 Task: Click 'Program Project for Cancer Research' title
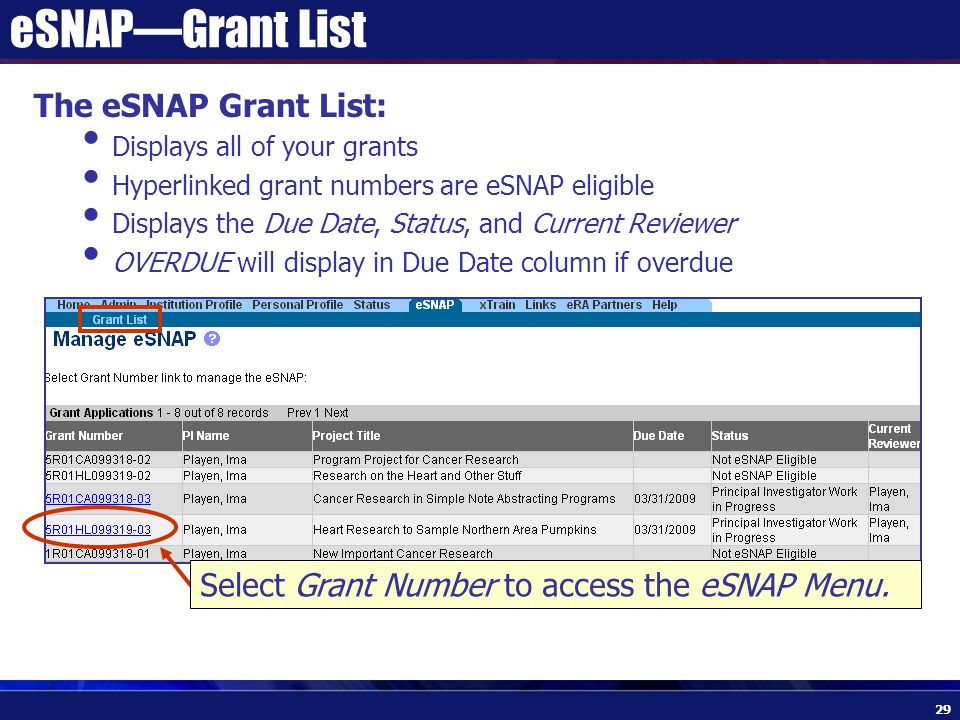point(416,460)
